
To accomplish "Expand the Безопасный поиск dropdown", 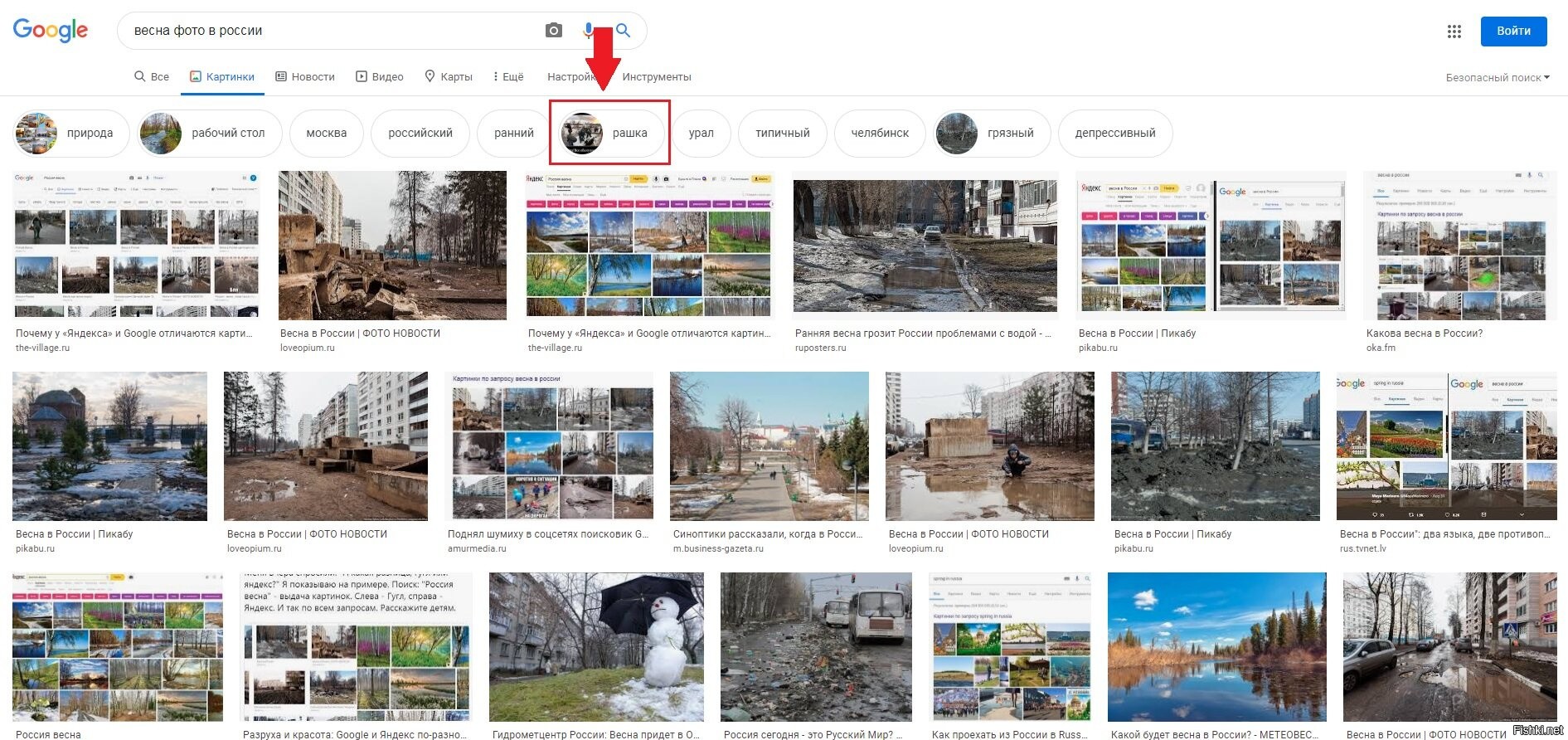I will click(1498, 77).
